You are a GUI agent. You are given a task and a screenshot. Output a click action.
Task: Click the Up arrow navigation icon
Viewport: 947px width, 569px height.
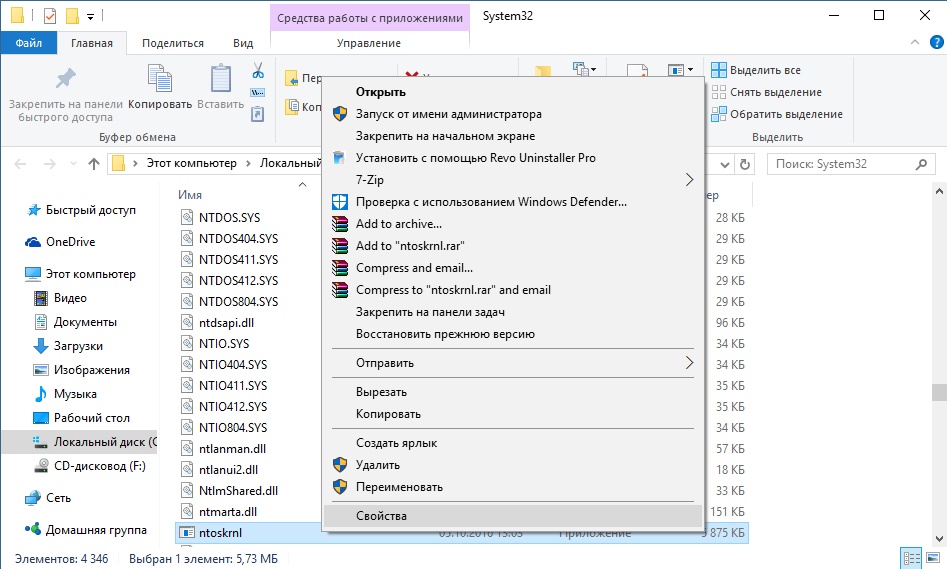click(93, 163)
